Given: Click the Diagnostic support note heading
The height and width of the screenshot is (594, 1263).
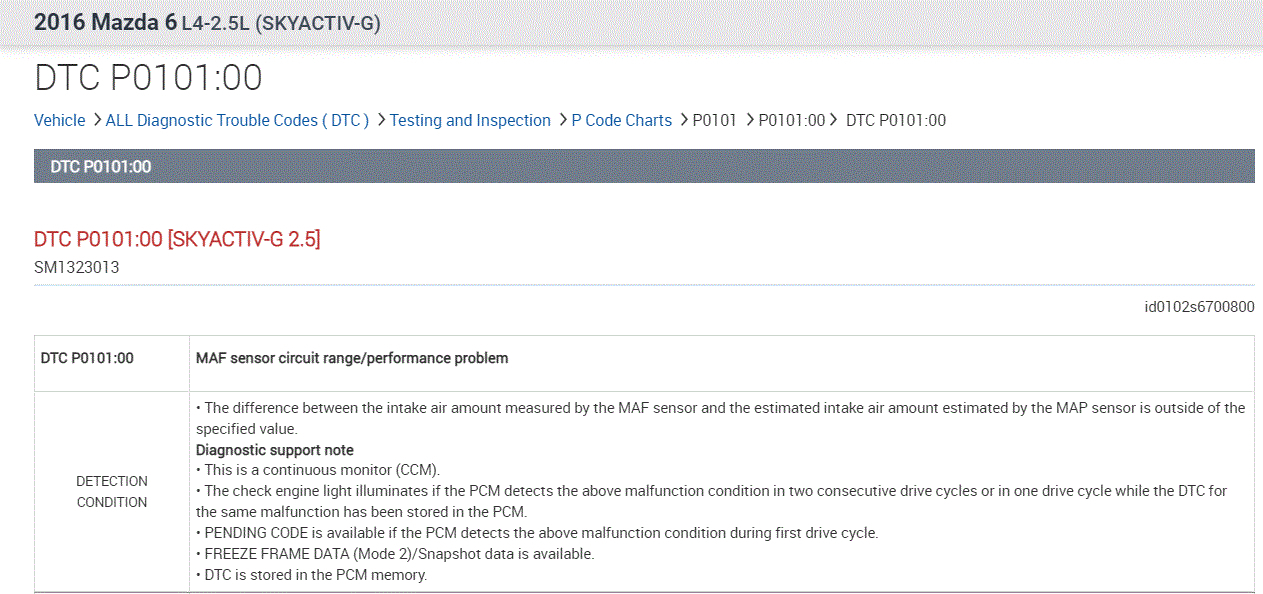Looking at the screenshot, I should 274,450.
